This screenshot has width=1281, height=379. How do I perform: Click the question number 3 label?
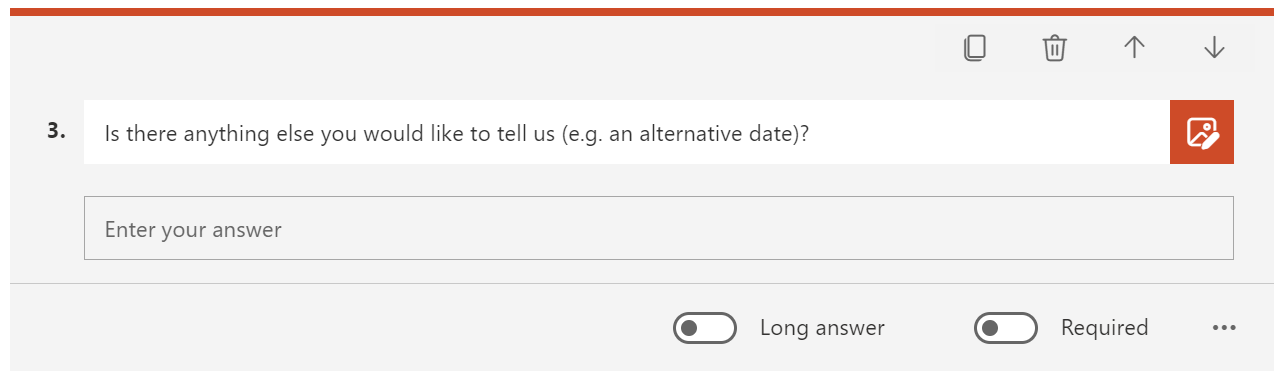tap(56, 130)
